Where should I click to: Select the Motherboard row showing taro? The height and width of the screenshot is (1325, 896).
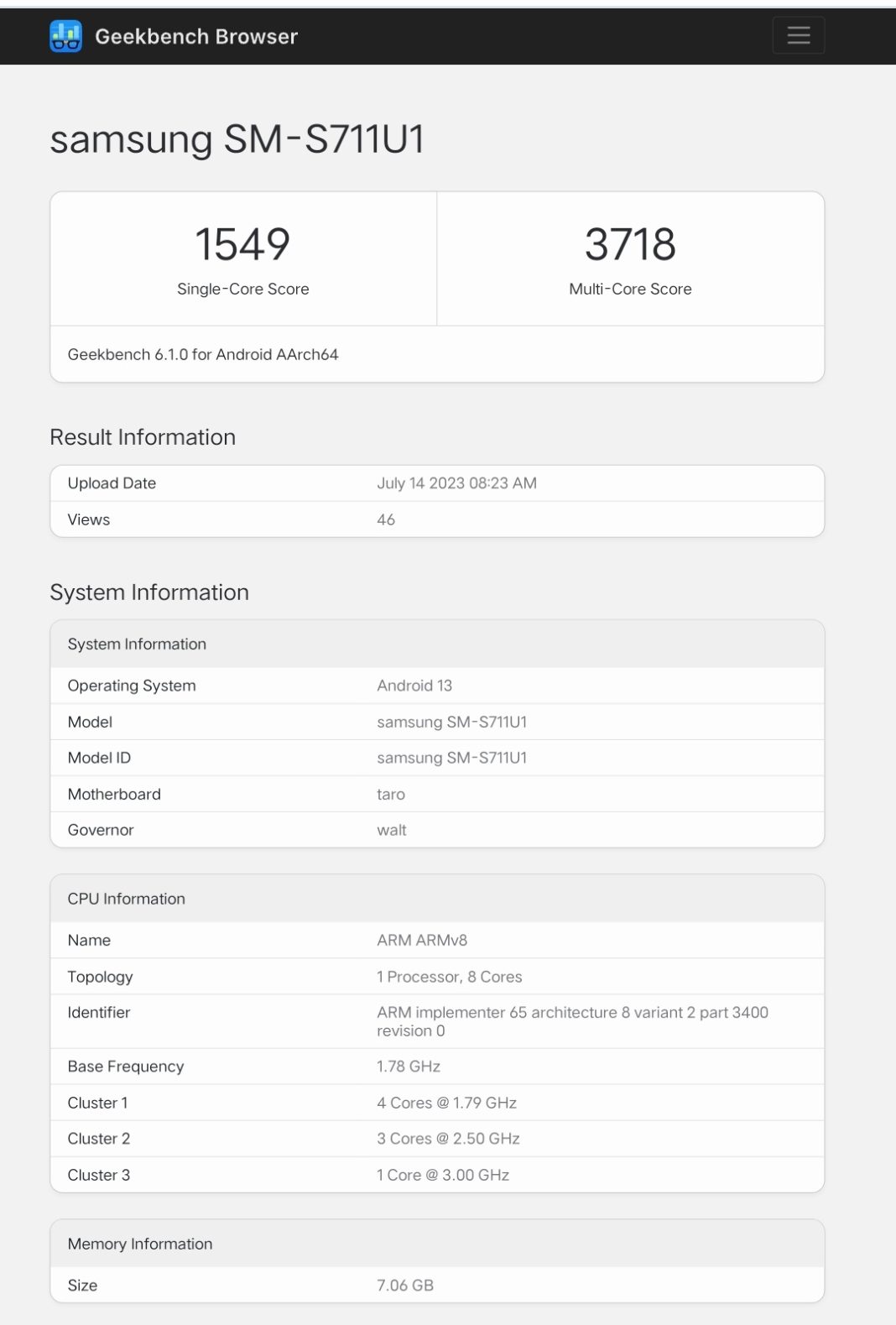click(x=436, y=793)
